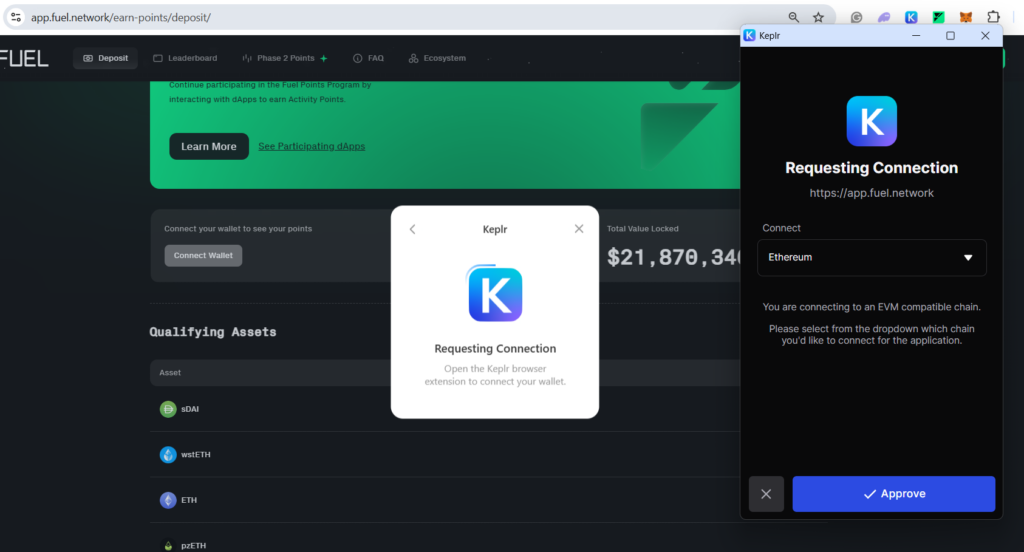Switch to the Leaderboard tab
1024x552 pixels.
185,58
